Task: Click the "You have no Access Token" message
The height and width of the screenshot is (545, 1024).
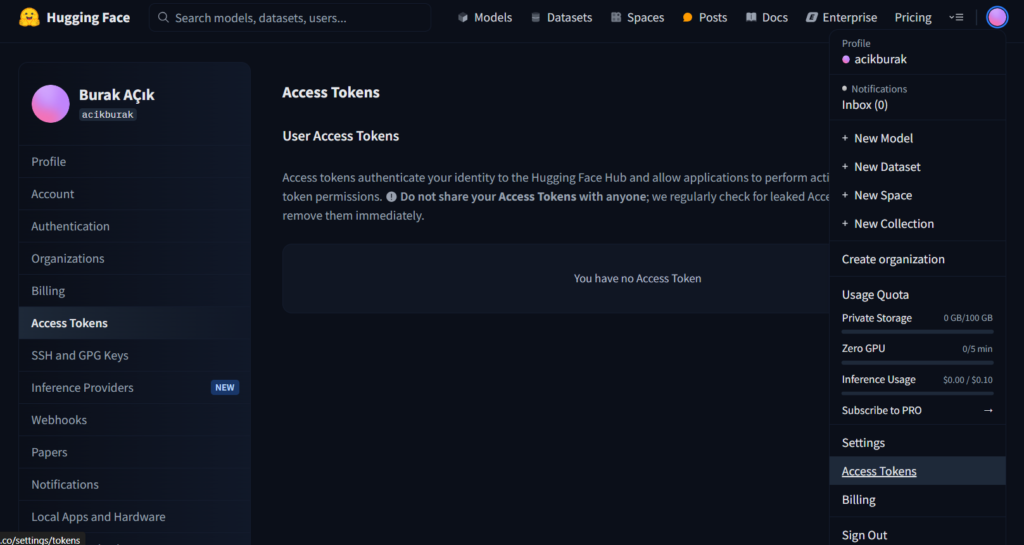Action: coord(637,279)
